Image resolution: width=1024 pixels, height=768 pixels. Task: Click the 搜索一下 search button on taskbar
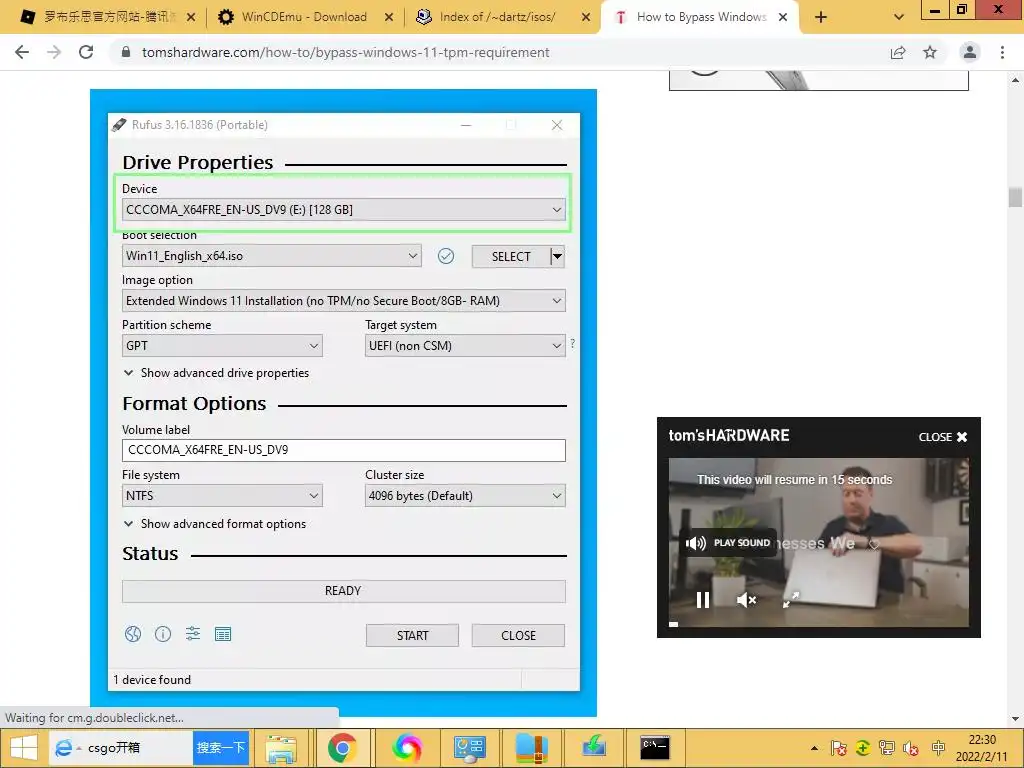(x=221, y=748)
